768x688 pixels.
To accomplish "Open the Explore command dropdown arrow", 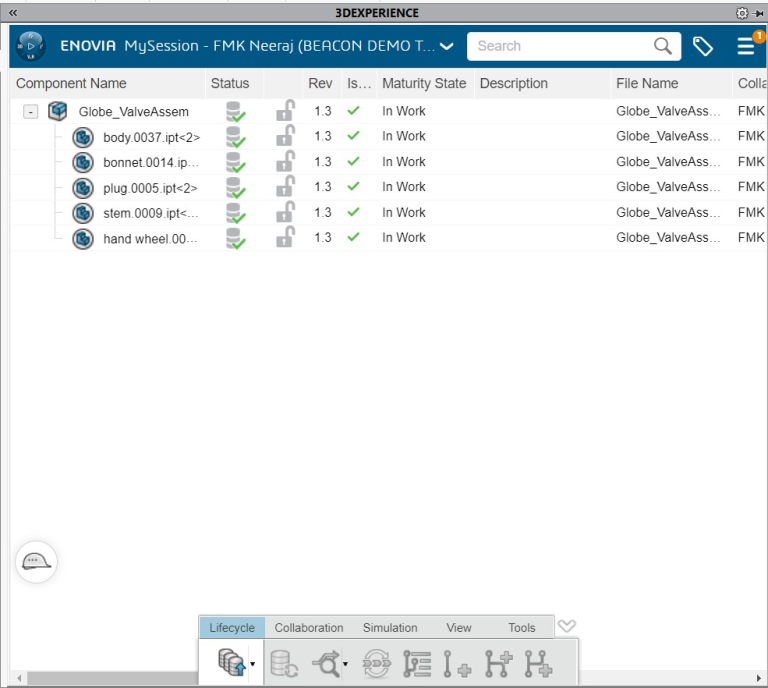I will pos(346,664).
